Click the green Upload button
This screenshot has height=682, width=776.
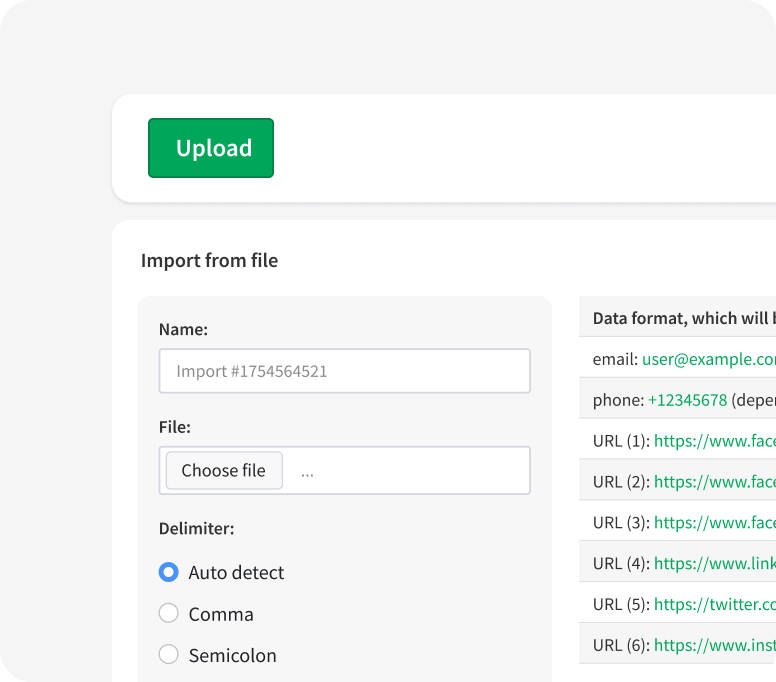210,148
